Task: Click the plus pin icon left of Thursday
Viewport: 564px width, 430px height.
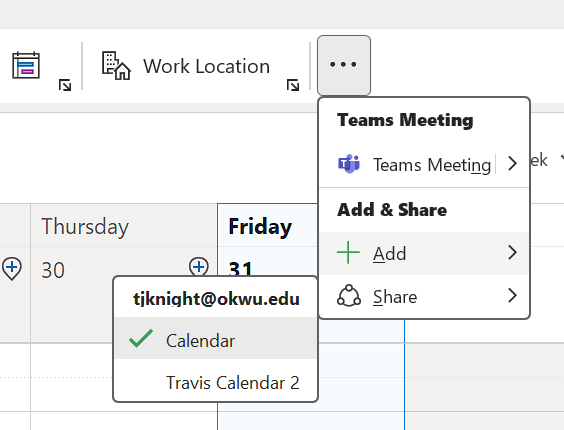Action: (12, 268)
